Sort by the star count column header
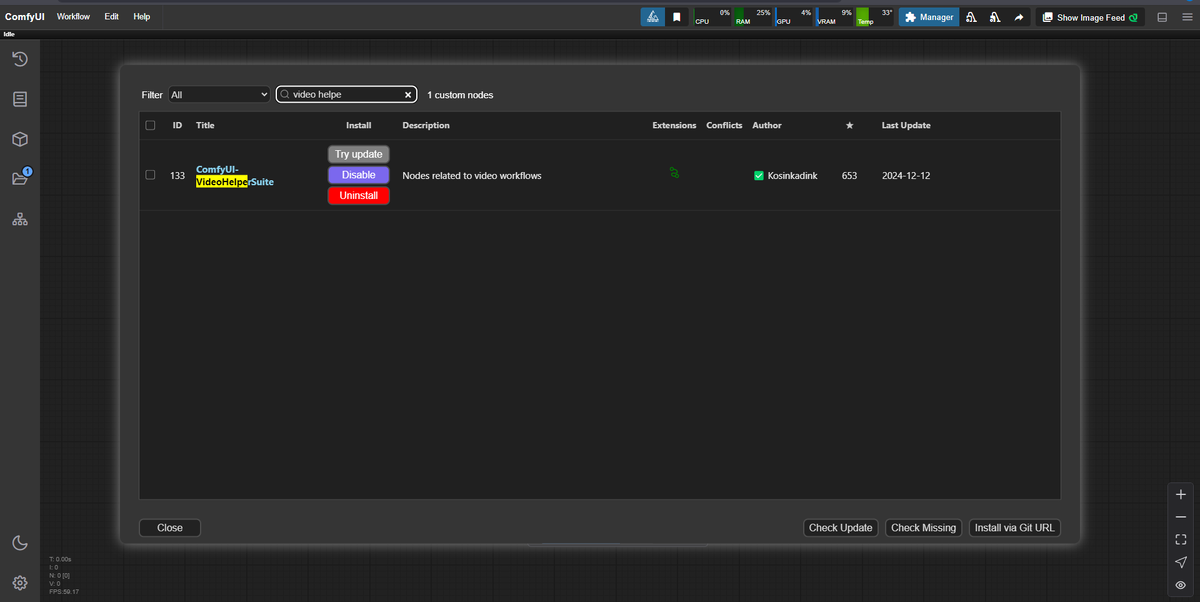Screen dimensions: 1200x602 (849, 125)
